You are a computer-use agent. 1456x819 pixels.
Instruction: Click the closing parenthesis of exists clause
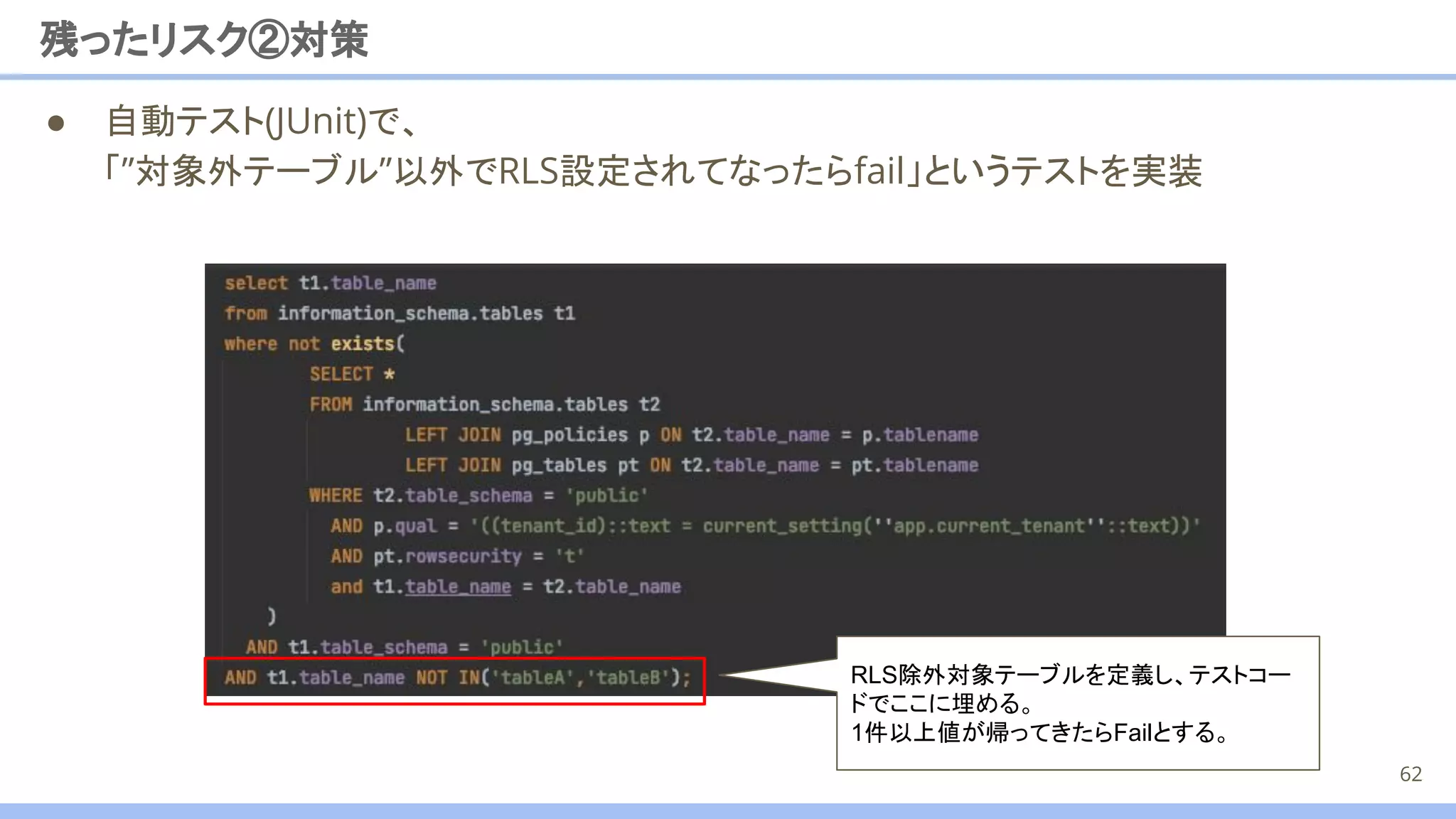pyautogui.click(x=271, y=616)
